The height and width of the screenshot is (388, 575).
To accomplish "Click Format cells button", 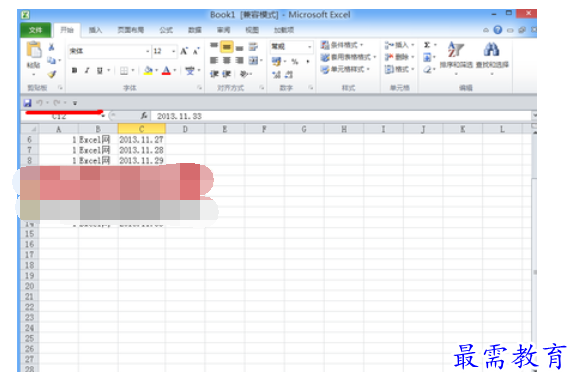I will coord(399,69).
